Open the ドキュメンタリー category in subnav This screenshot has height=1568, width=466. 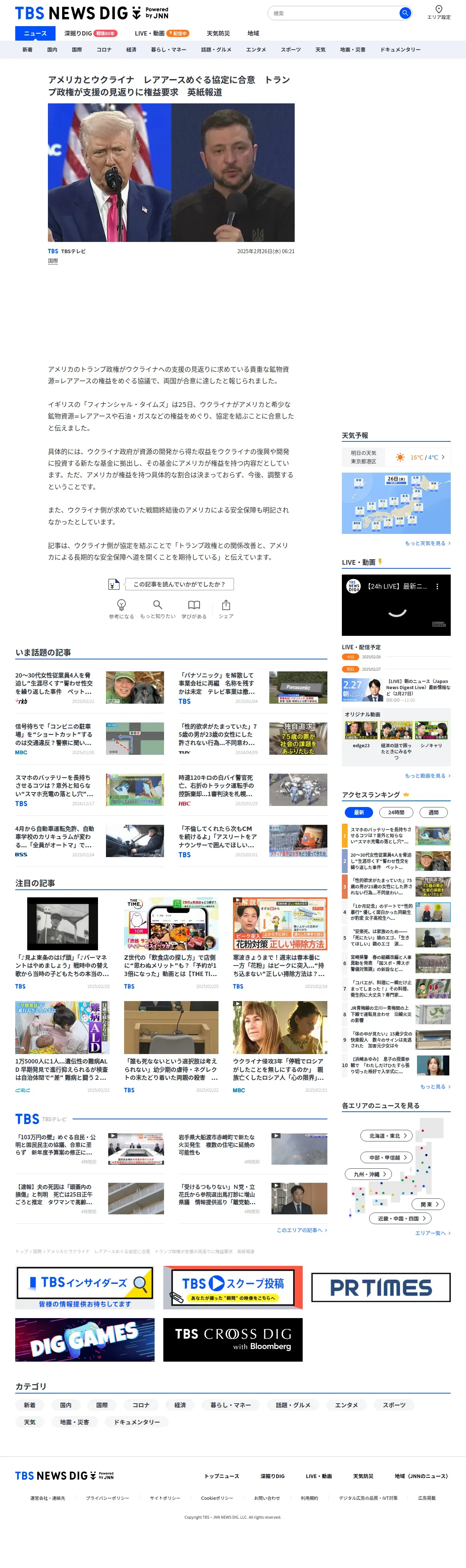click(400, 50)
